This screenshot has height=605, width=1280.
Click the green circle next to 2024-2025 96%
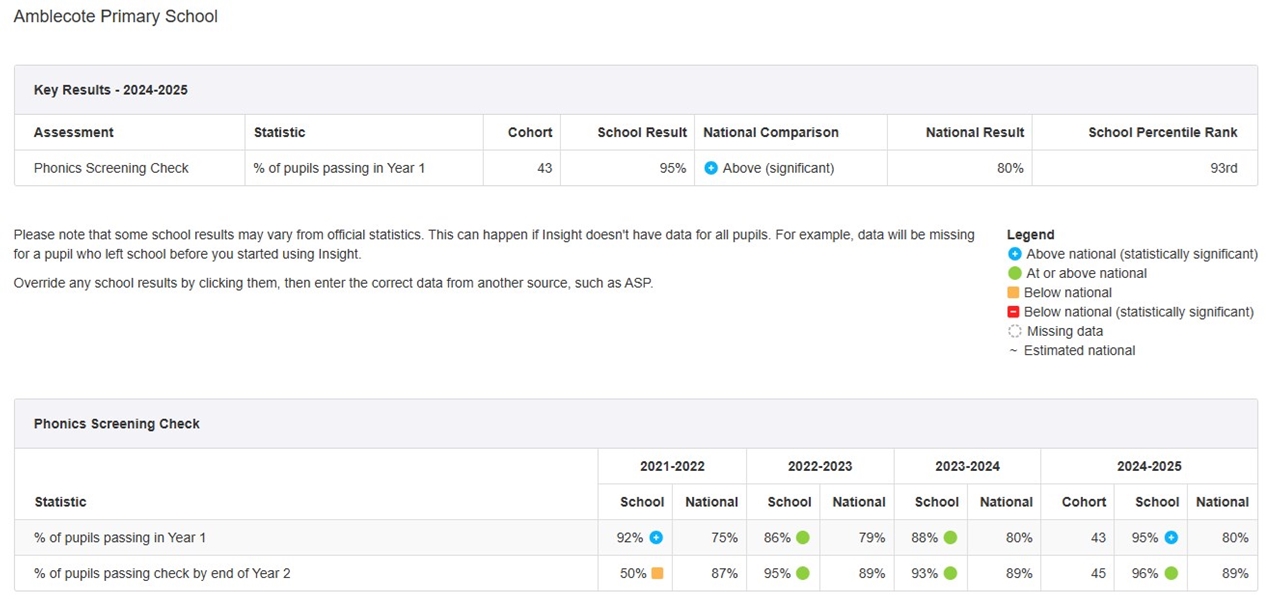1171,574
